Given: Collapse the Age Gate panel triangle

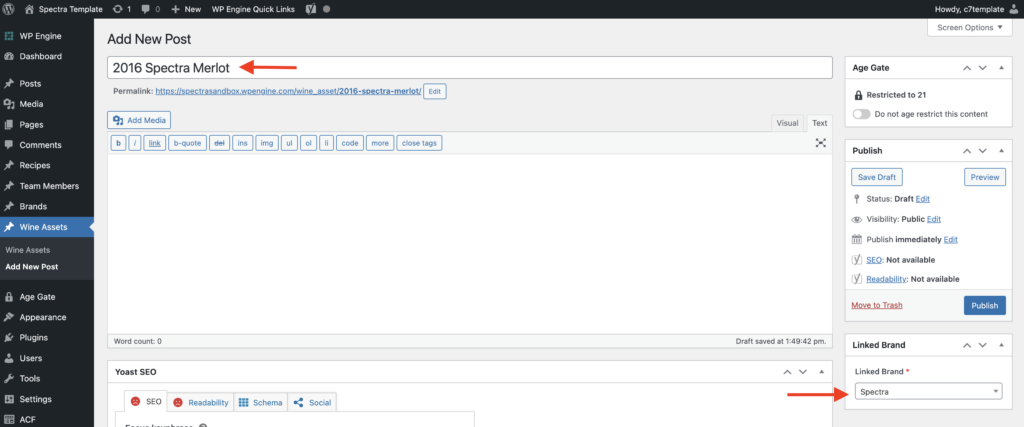Looking at the screenshot, I should (1001, 68).
